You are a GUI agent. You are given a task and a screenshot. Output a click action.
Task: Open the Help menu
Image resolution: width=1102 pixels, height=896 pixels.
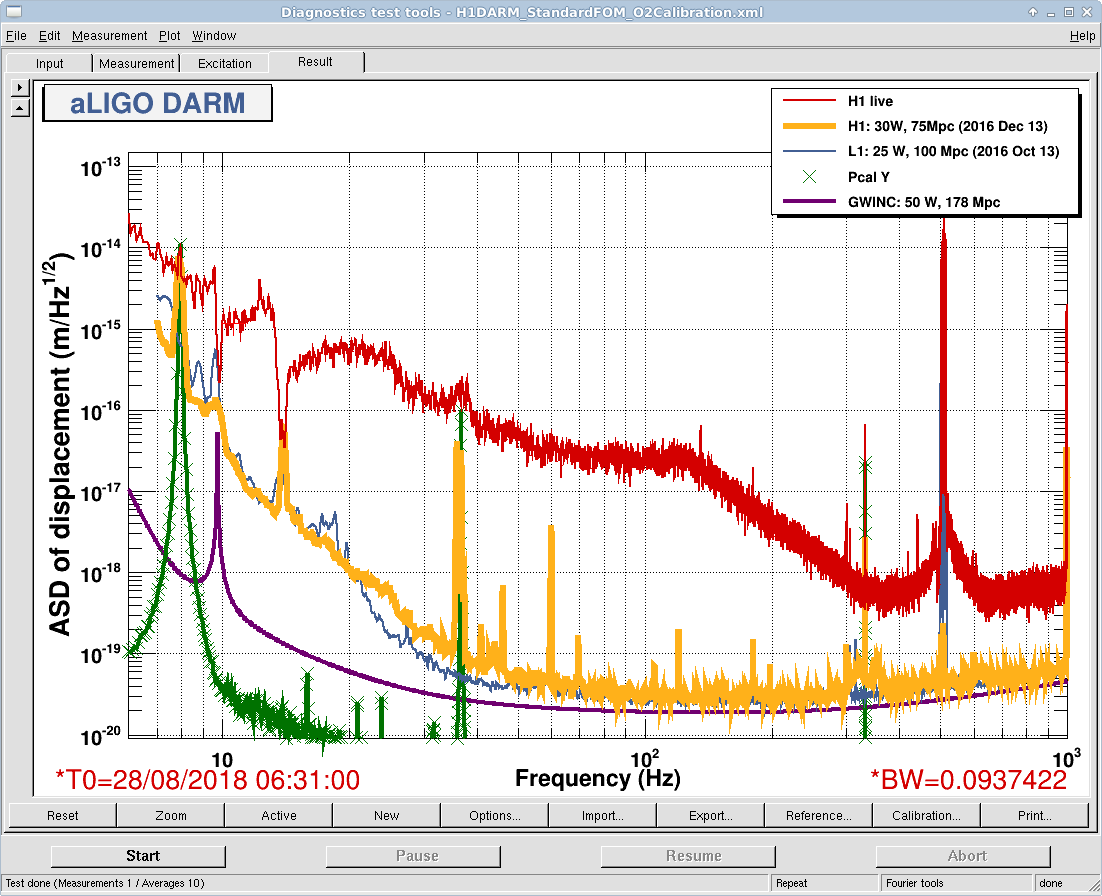1082,36
